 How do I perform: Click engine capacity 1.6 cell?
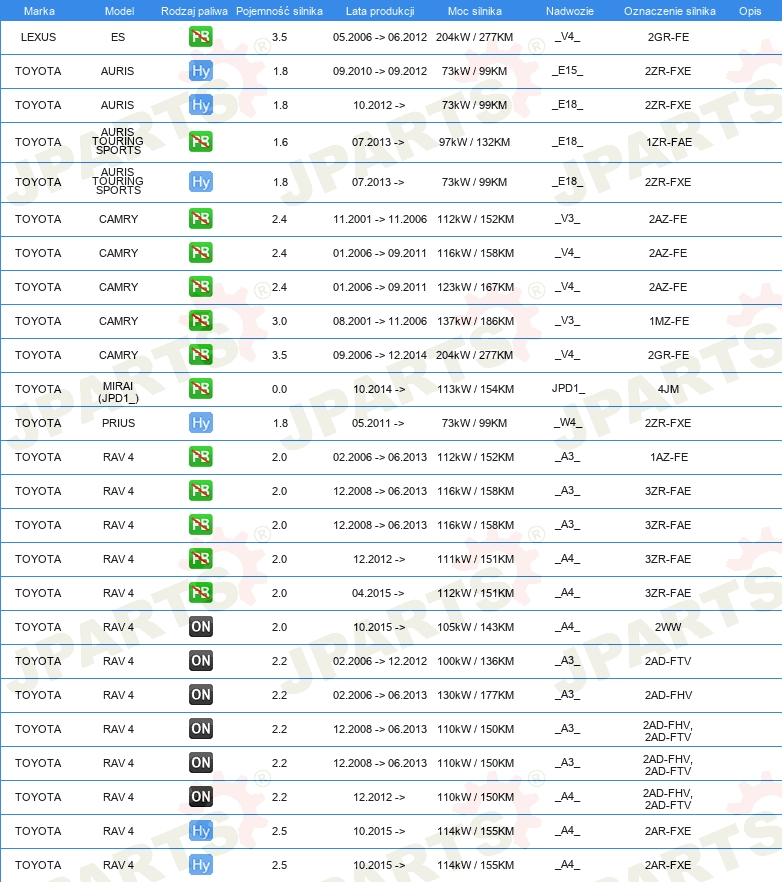pos(281,142)
